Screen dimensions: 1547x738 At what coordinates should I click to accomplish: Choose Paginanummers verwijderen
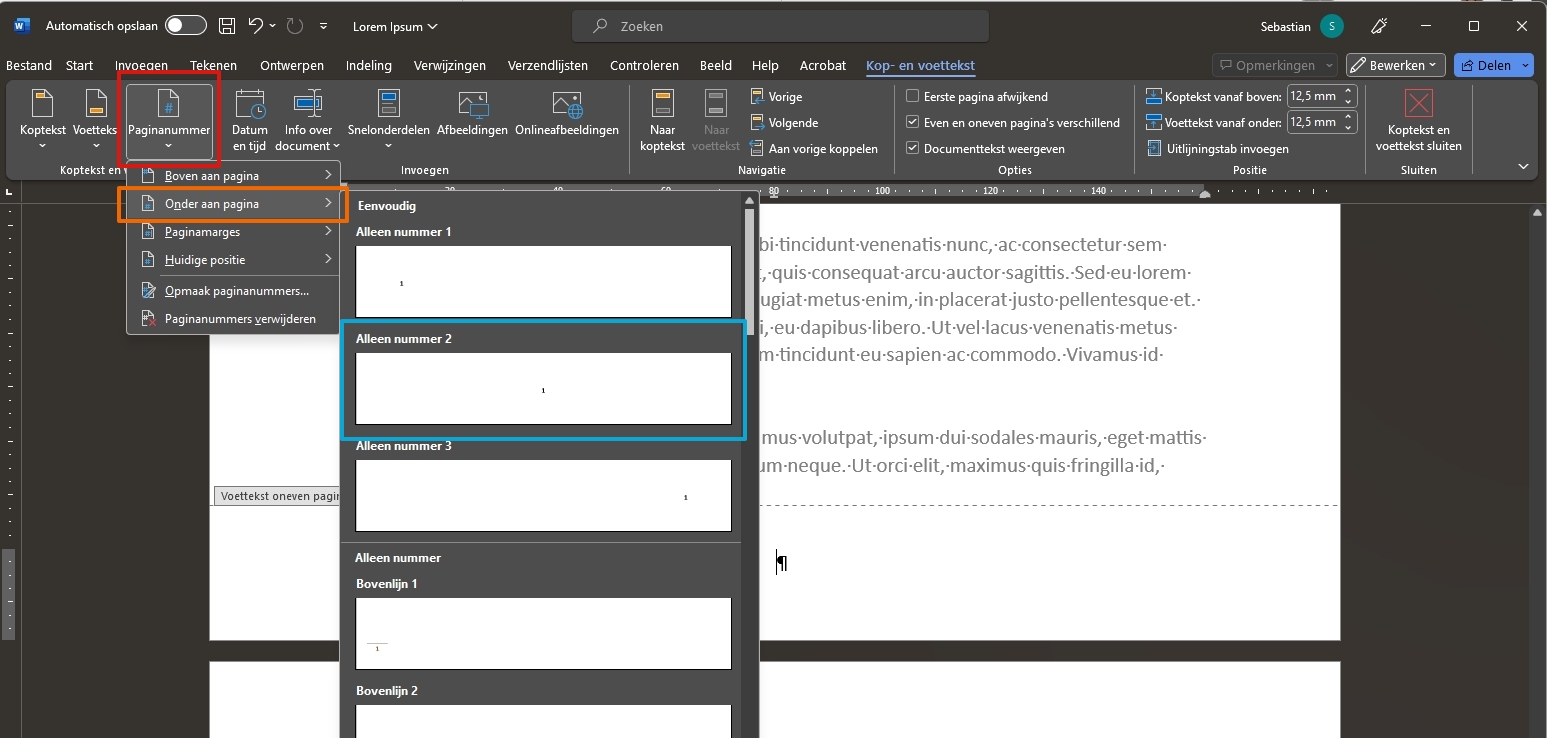(234, 319)
